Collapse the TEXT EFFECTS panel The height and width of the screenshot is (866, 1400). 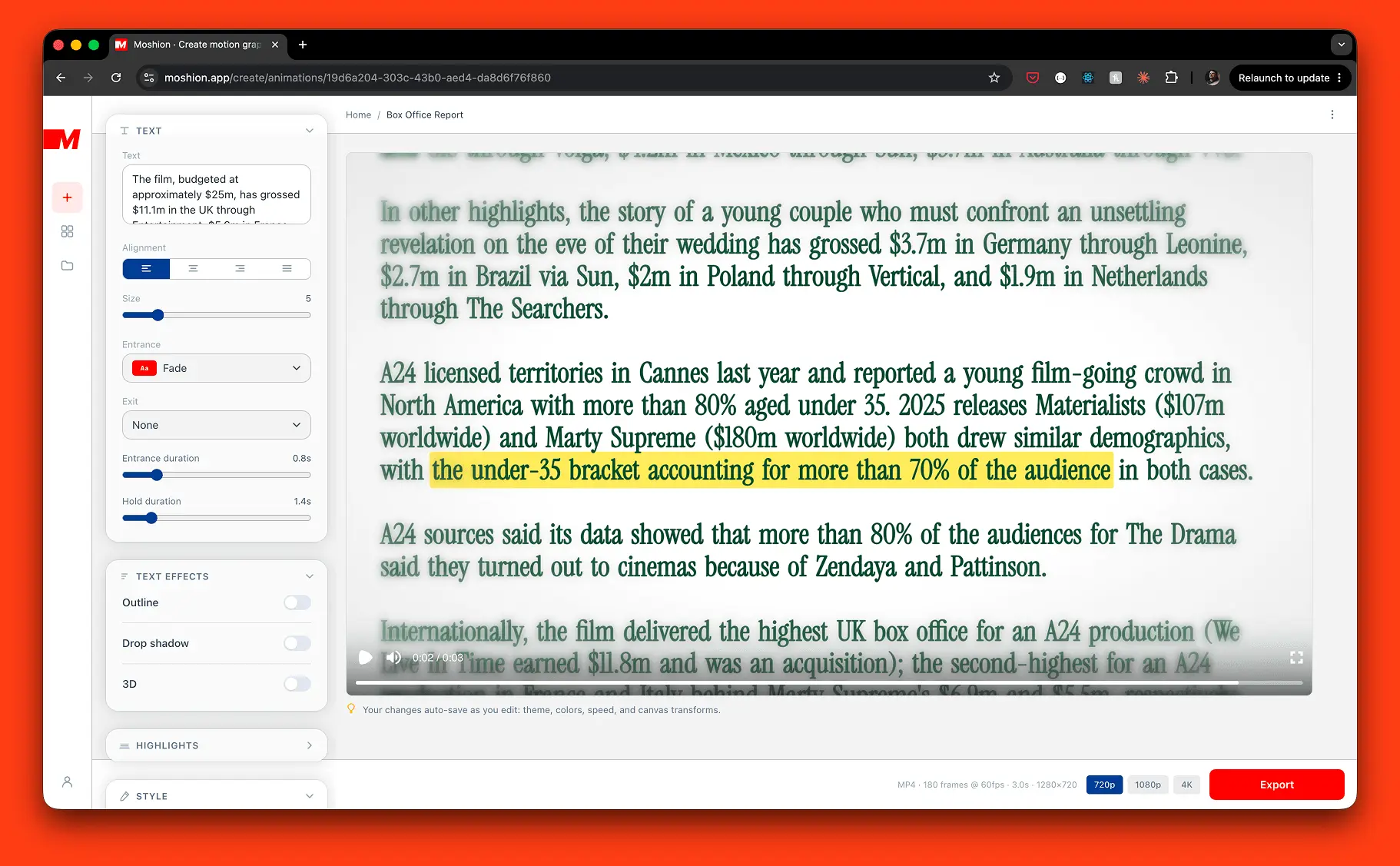(x=310, y=576)
